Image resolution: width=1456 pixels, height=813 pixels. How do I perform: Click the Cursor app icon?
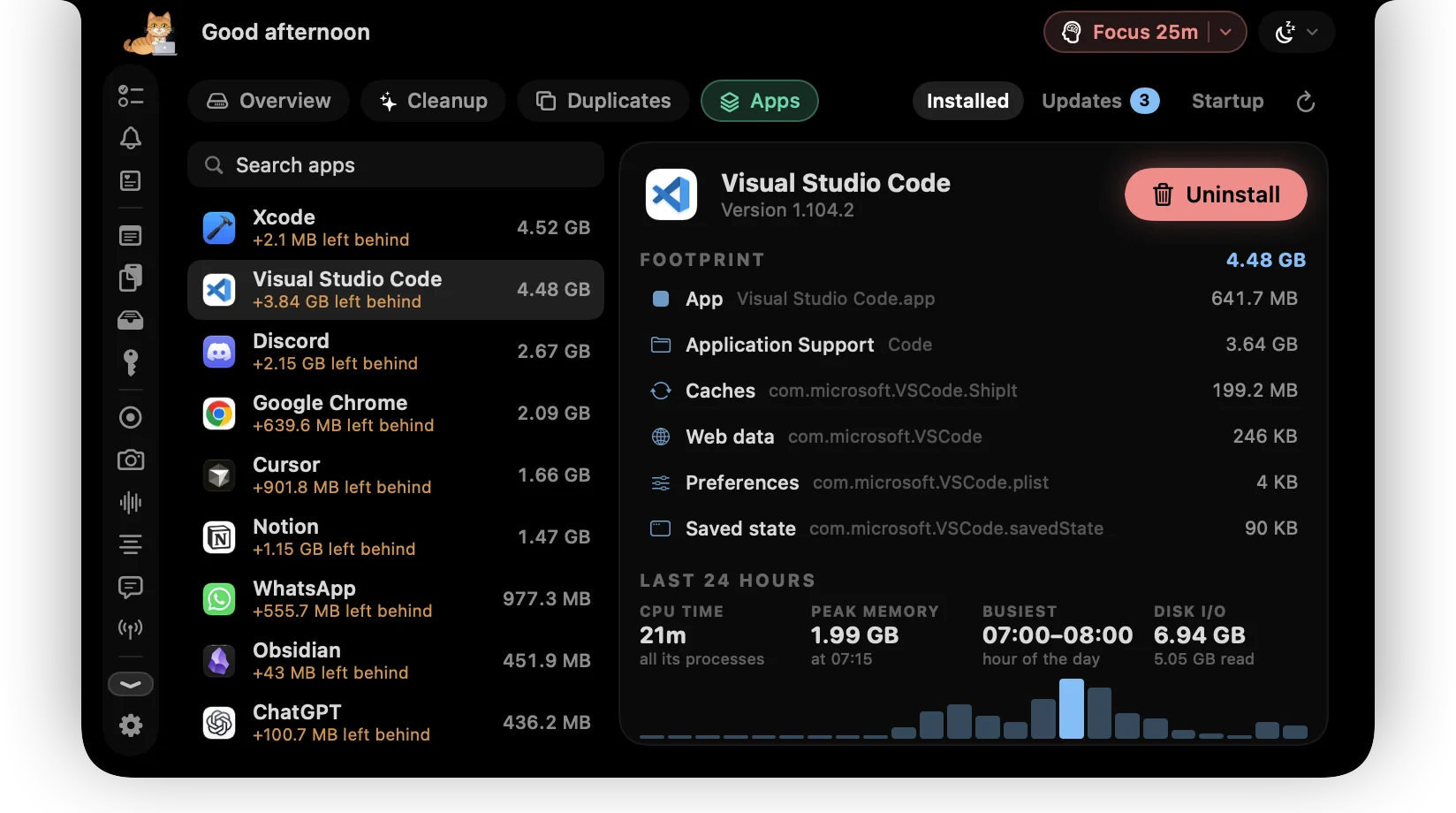219,475
